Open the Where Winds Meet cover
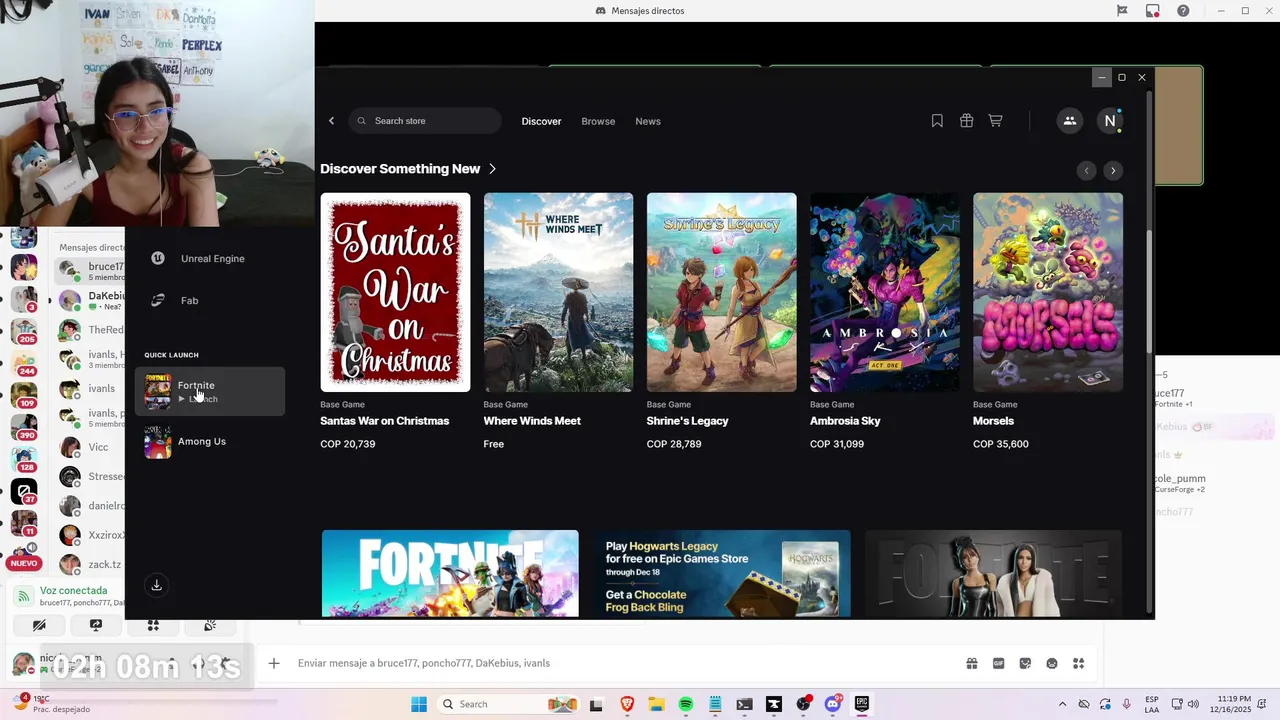 click(558, 292)
